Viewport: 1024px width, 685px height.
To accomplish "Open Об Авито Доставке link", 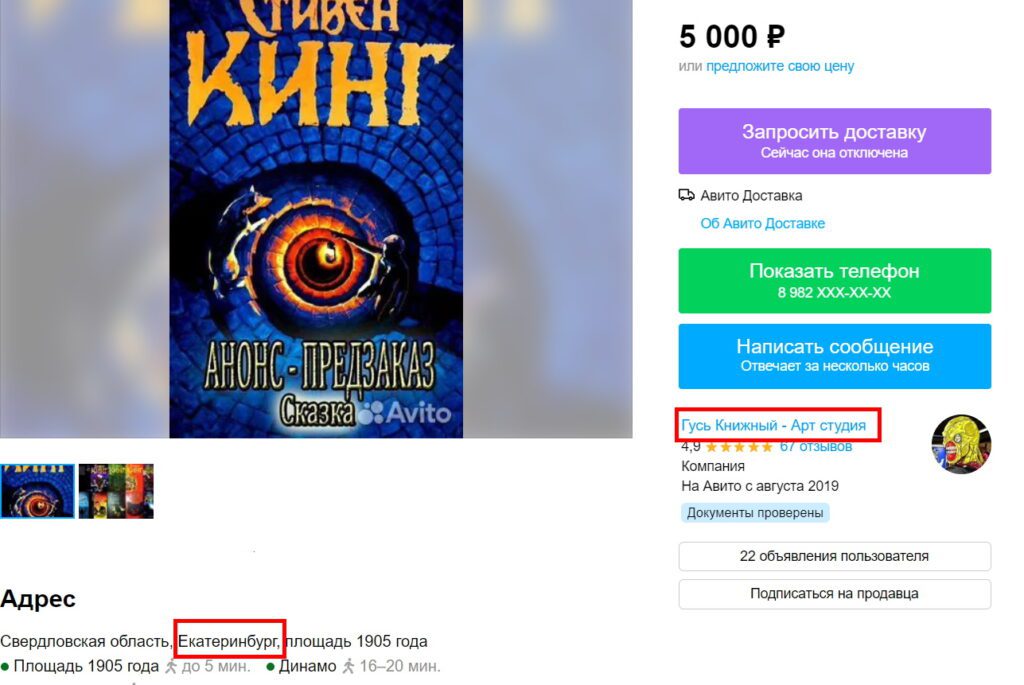I will [x=762, y=223].
